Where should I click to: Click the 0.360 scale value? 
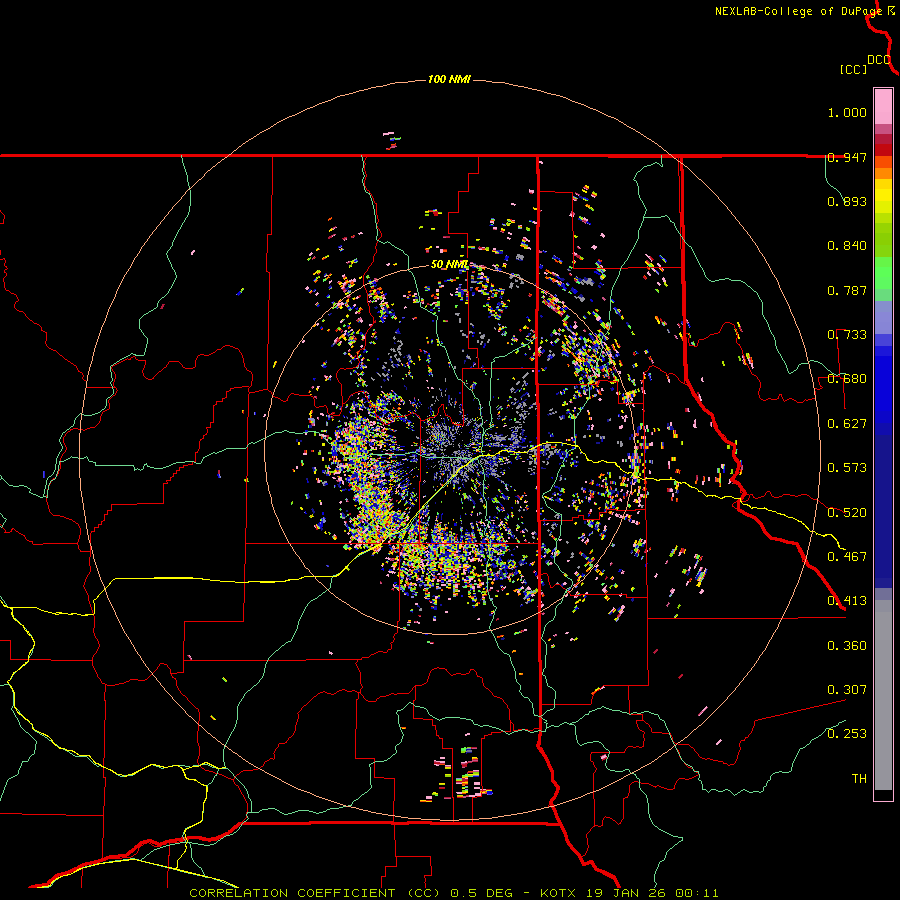(x=847, y=646)
